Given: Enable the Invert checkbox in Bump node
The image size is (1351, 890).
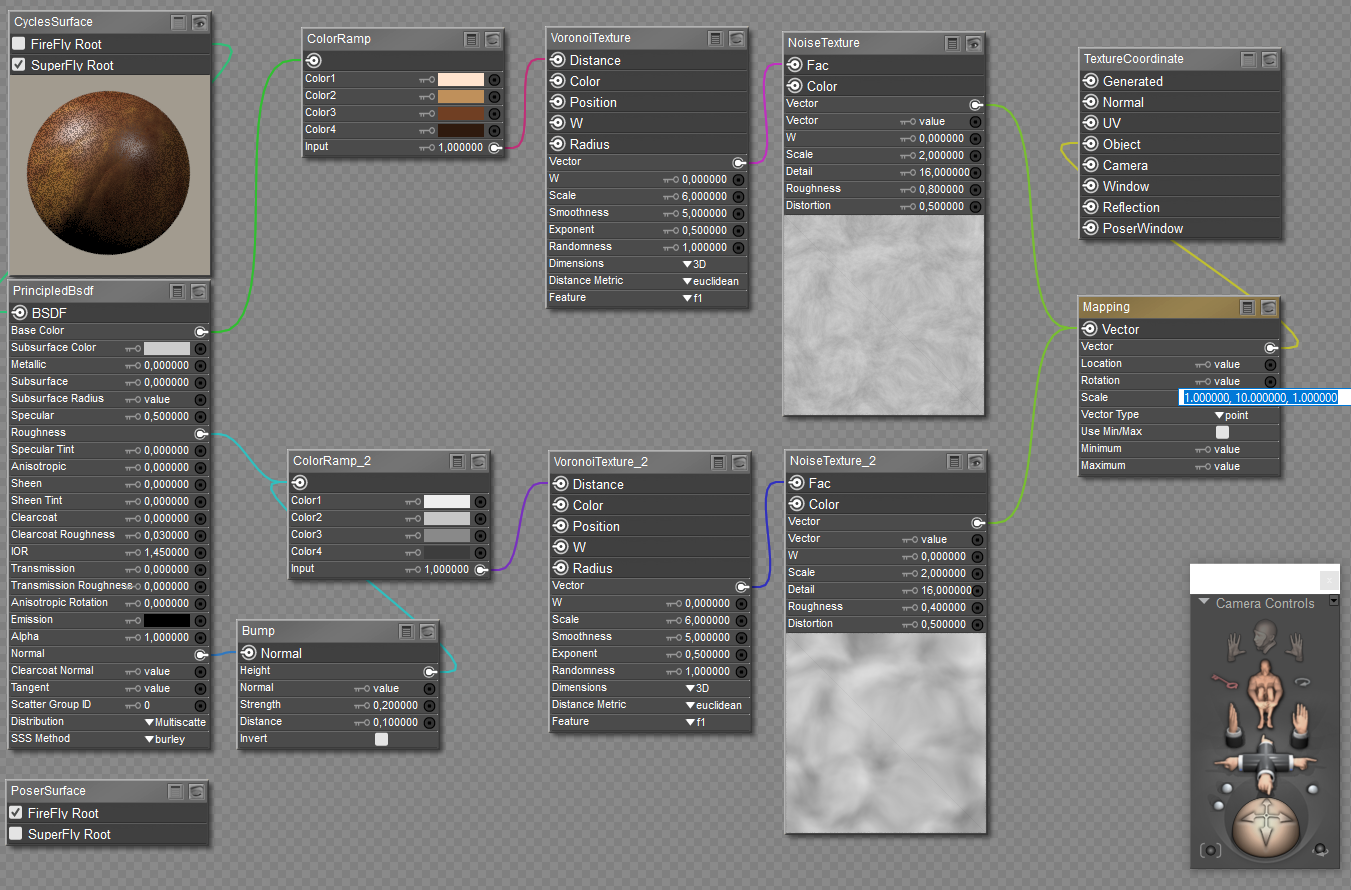Looking at the screenshot, I should pyautogui.click(x=381, y=739).
